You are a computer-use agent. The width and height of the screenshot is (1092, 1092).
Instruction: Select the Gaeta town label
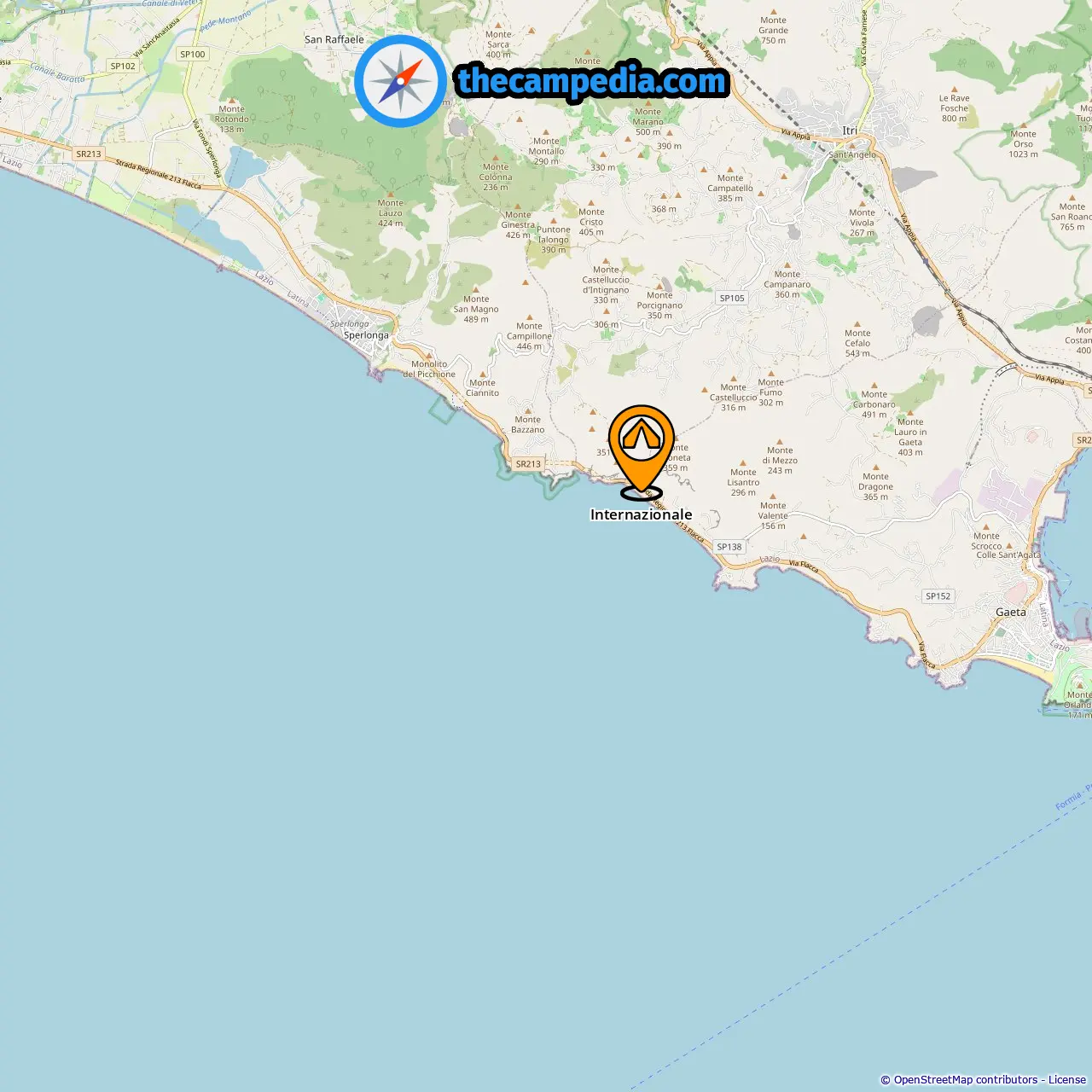click(x=1011, y=613)
